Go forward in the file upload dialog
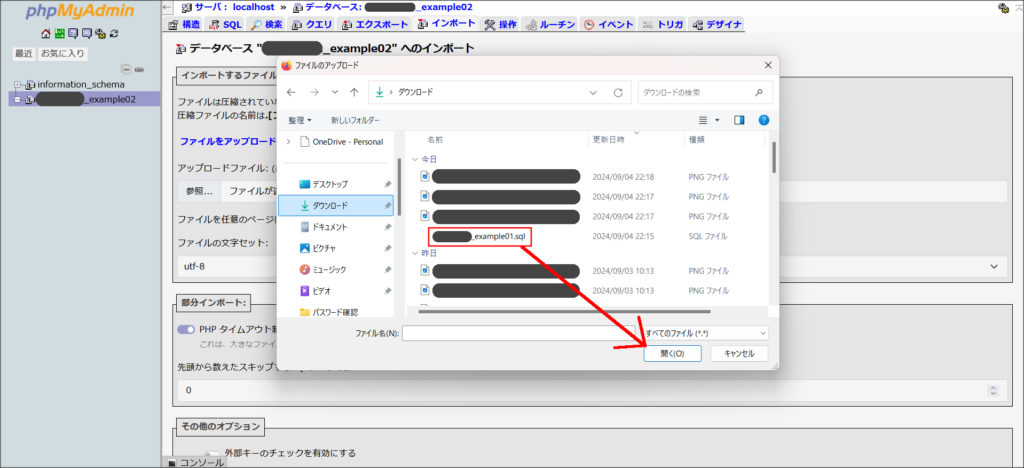The image size is (1024, 468). pyautogui.click(x=313, y=93)
